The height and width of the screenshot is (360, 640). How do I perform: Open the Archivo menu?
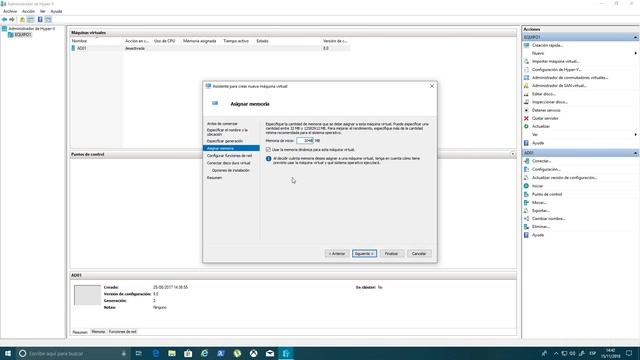[x=10, y=11]
